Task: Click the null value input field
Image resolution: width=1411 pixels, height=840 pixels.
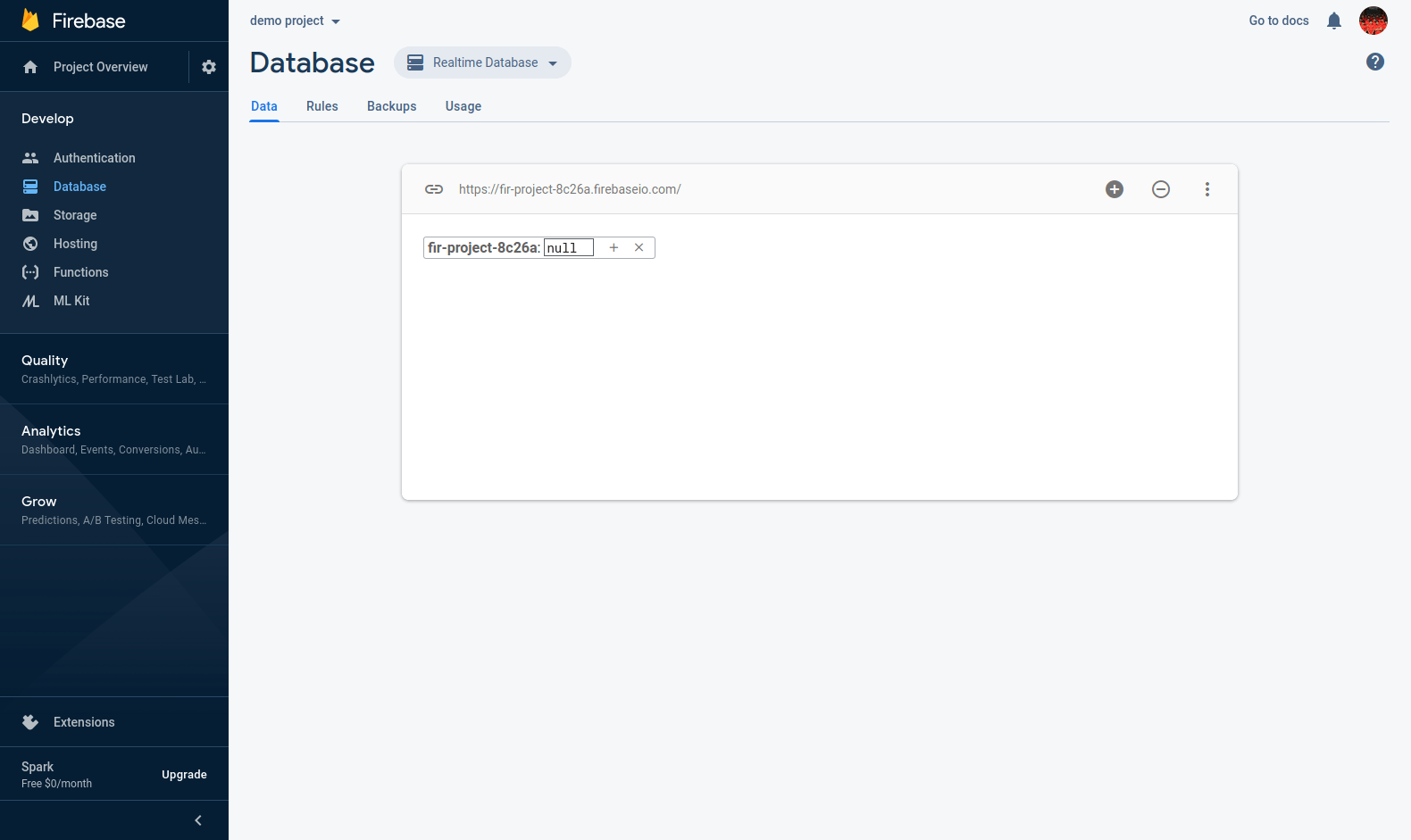Action: (569, 247)
